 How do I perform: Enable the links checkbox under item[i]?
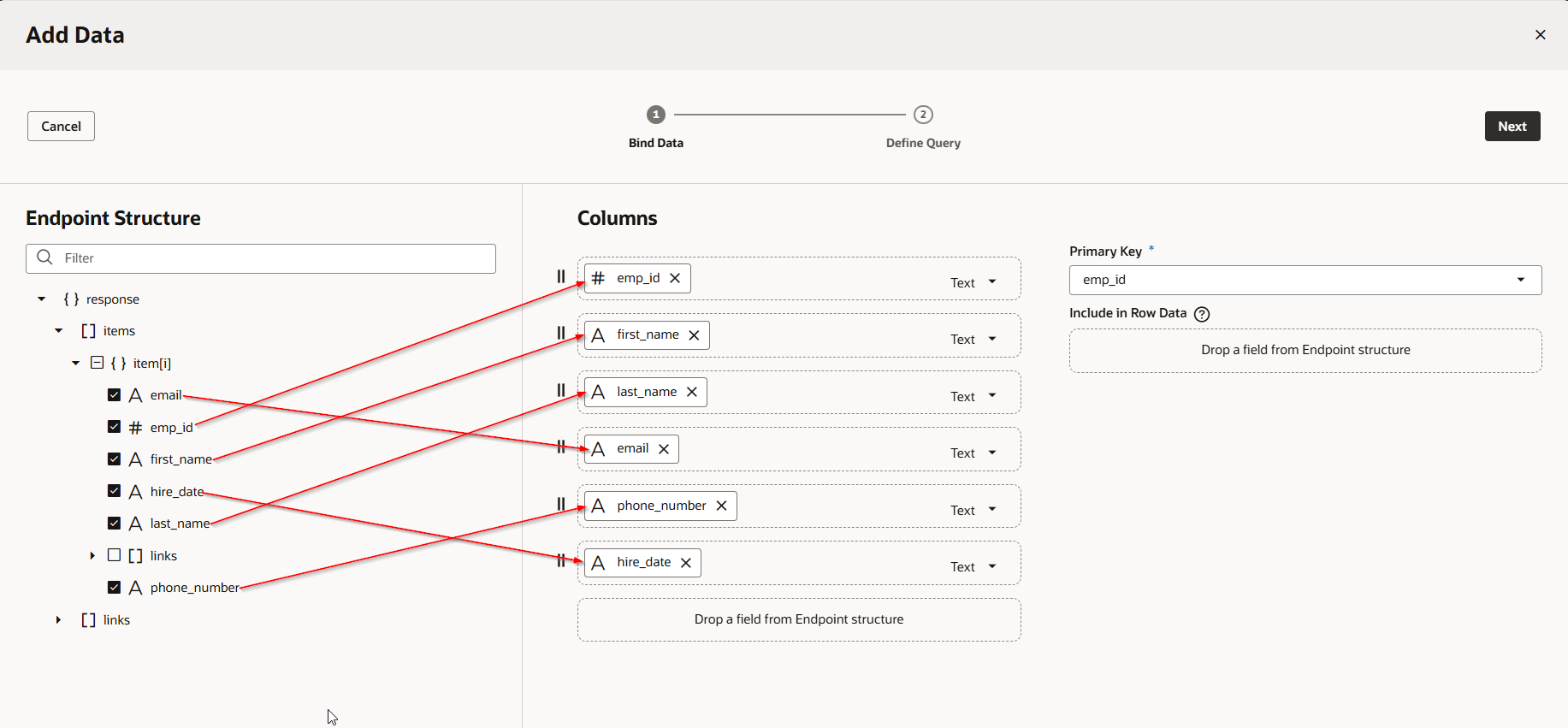tap(114, 555)
